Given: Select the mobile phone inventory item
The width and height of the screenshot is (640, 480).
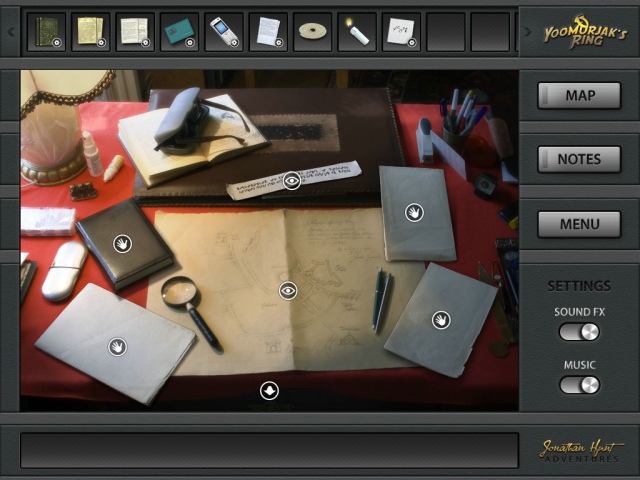Looking at the screenshot, I should [224, 32].
